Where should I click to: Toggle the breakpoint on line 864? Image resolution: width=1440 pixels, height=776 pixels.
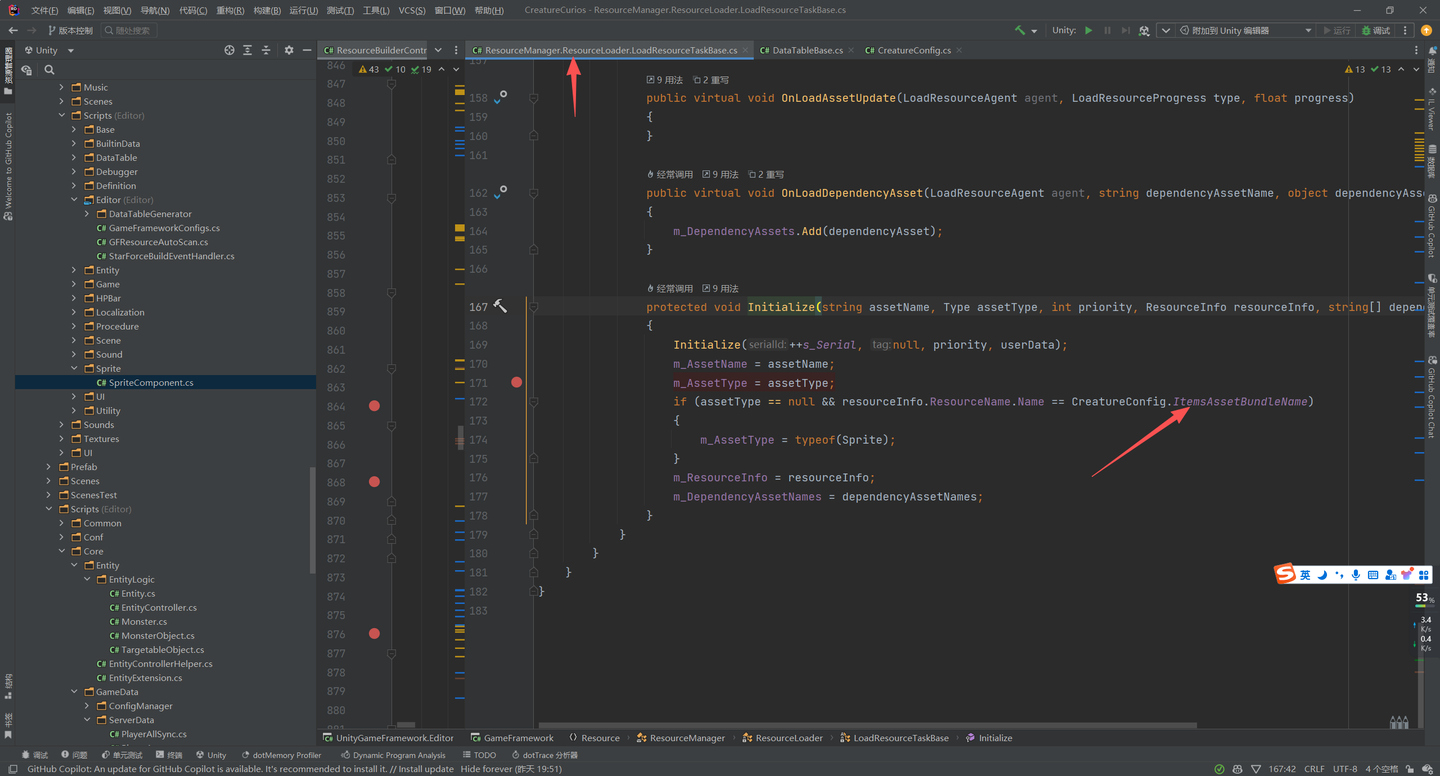coord(374,406)
